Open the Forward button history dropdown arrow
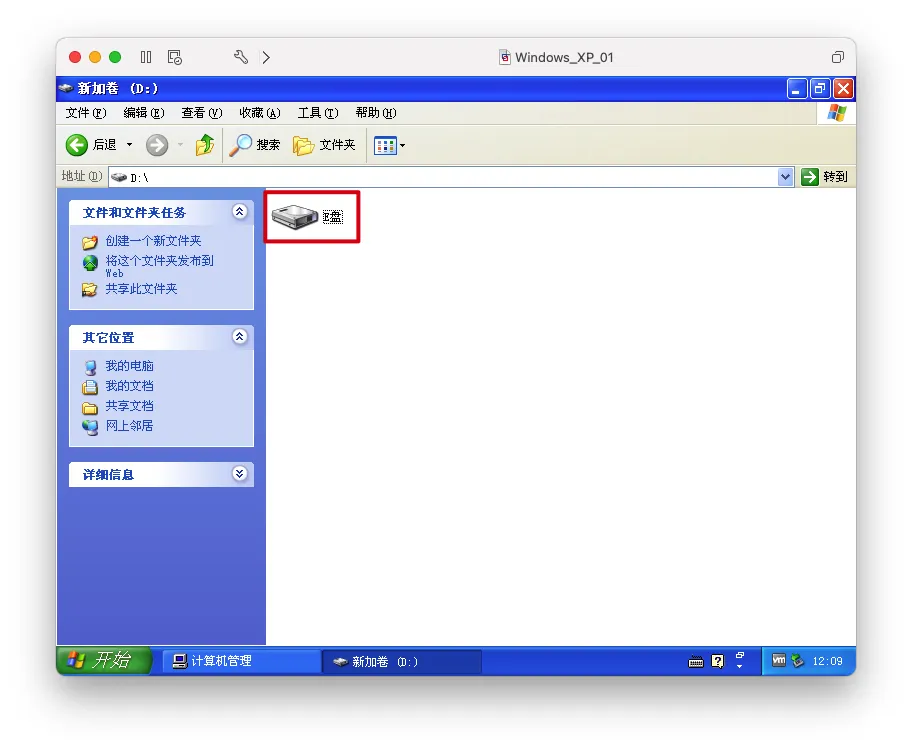The width and height of the screenshot is (912, 750). (180, 145)
